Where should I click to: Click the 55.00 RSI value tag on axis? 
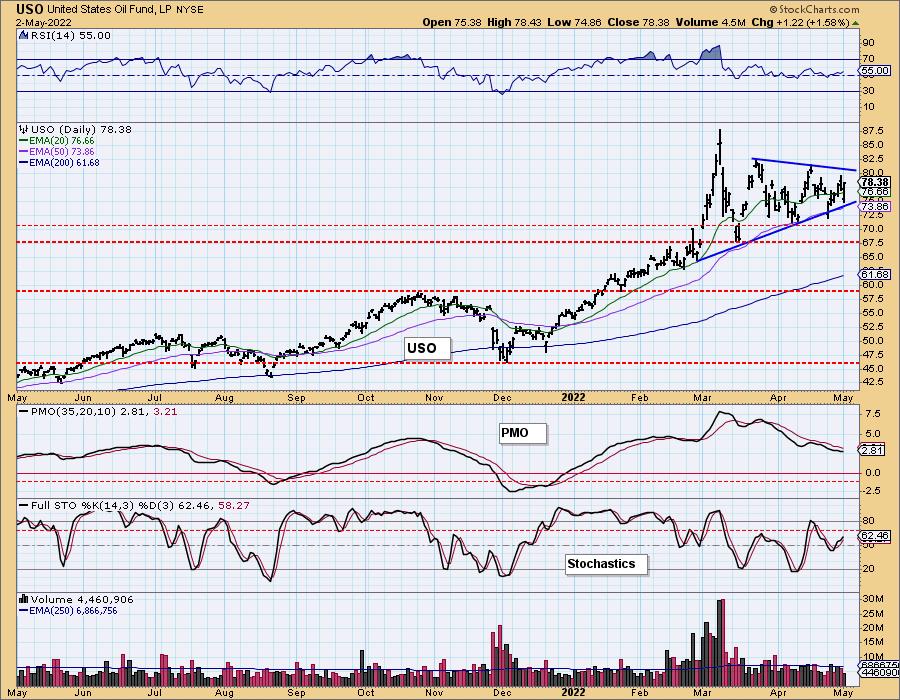pos(876,71)
